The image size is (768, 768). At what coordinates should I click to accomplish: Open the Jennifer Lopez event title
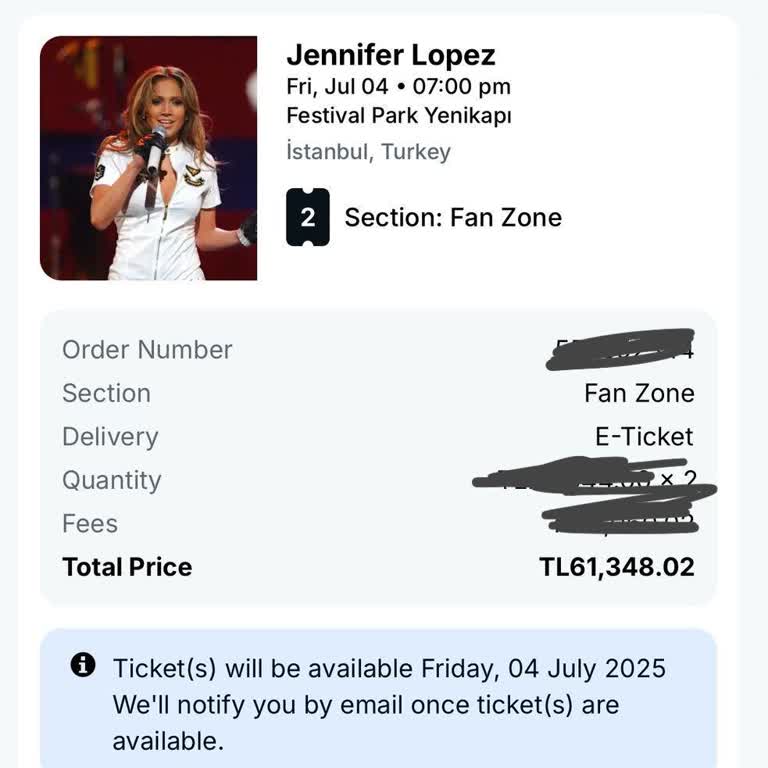pyautogui.click(x=390, y=55)
